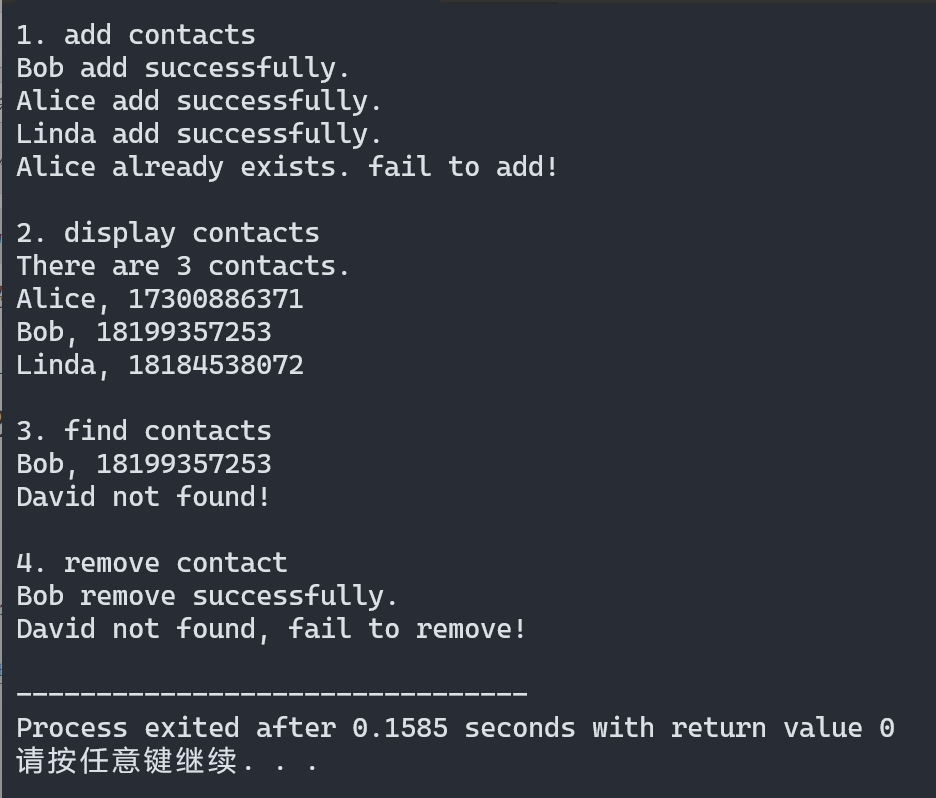This screenshot has width=936, height=798.
Task: Click the "There are 3 contacts." line
Action: click(183, 266)
